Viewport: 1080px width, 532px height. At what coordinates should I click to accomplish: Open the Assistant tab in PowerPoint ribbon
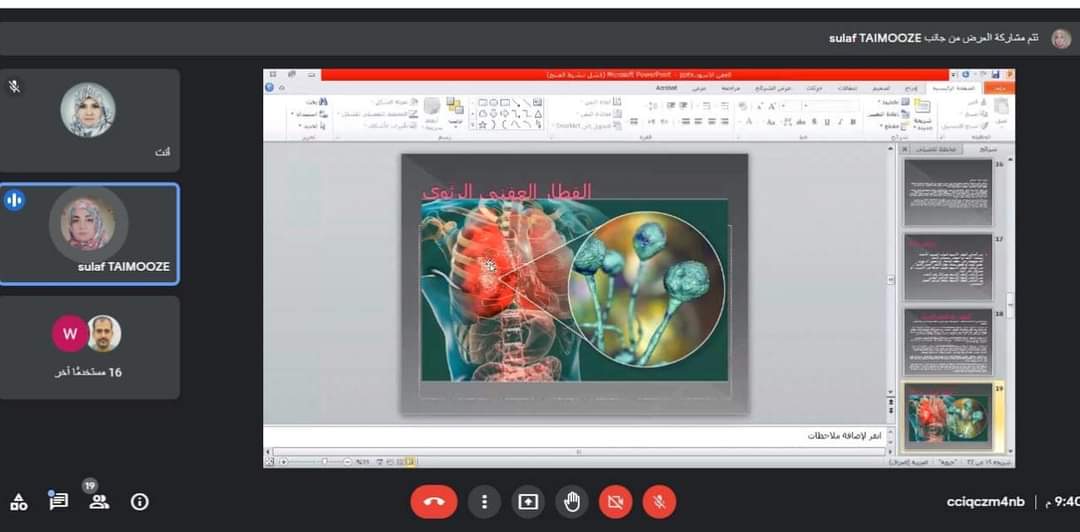click(x=667, y=88)
